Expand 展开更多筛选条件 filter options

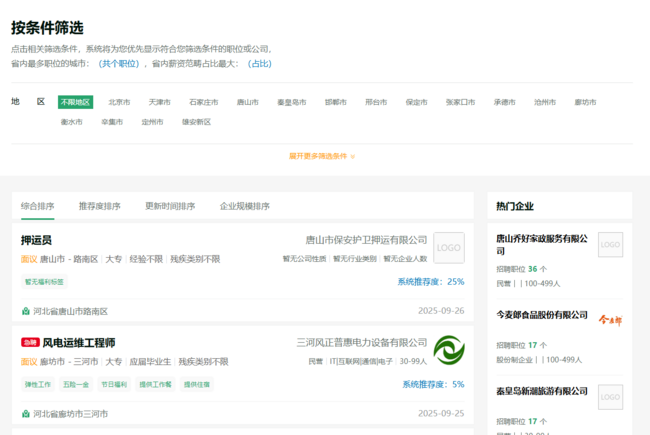tap(322, 156)
